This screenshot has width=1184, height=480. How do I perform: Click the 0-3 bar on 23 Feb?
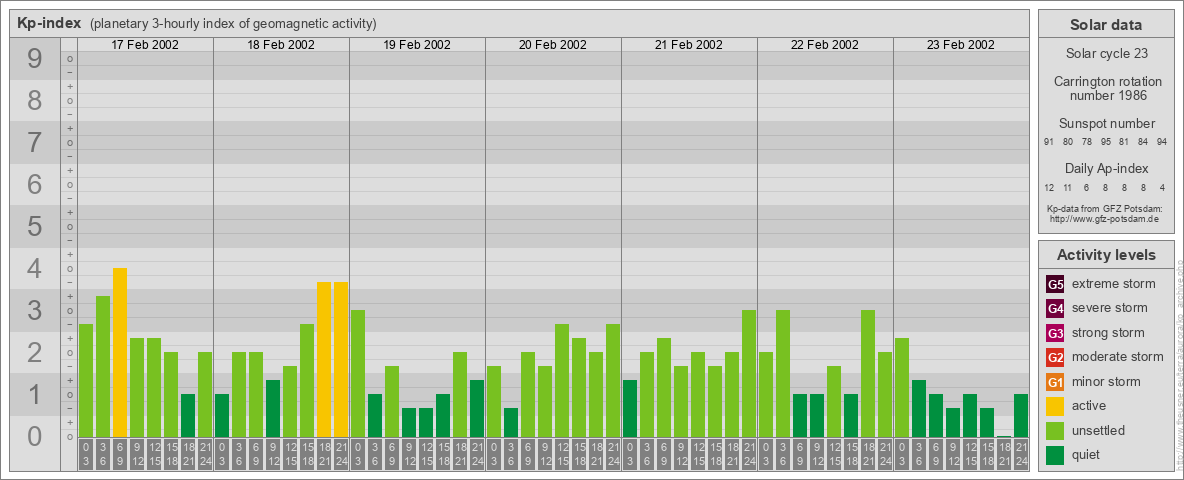tap(902, 387)
